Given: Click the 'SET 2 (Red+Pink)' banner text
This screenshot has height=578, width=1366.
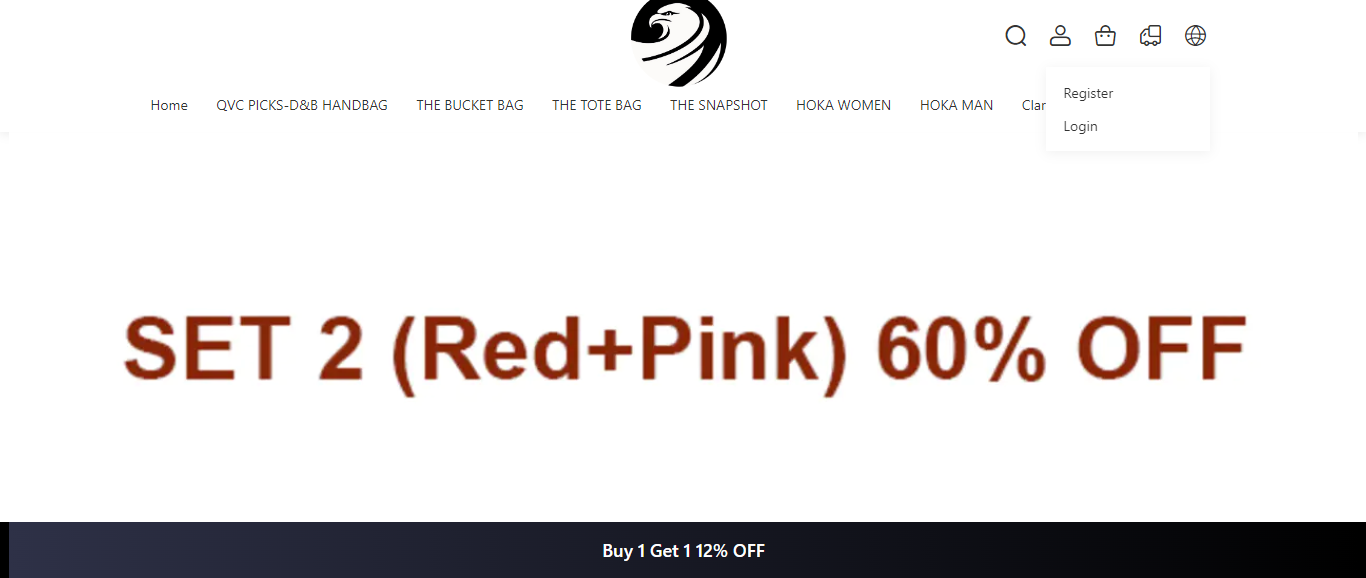Looking at the screenshot, I should 485,351.
